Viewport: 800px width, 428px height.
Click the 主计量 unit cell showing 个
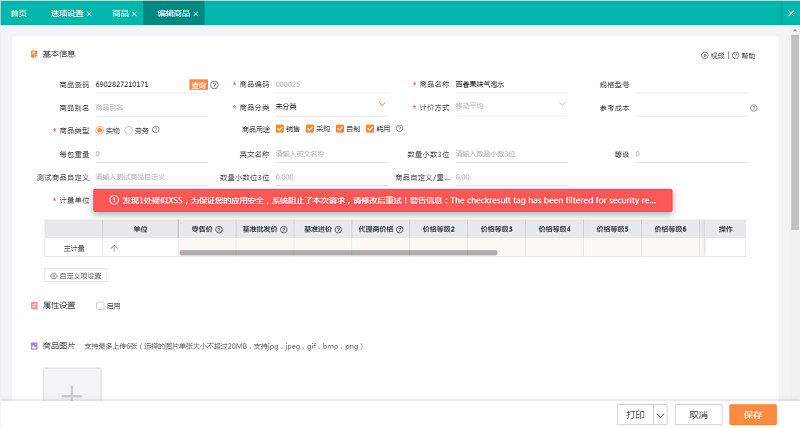140,248
